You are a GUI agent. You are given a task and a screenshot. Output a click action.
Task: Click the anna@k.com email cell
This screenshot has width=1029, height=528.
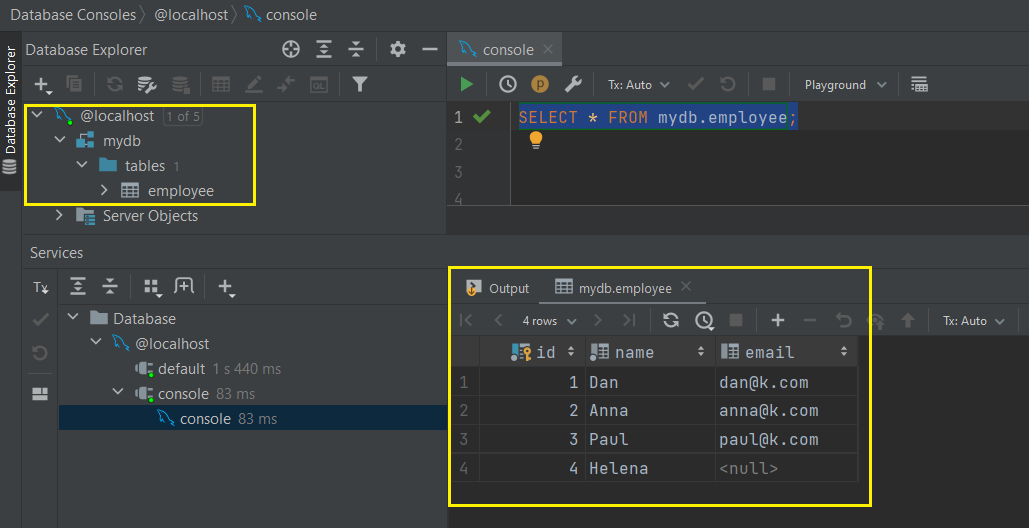tap(786, 411)
